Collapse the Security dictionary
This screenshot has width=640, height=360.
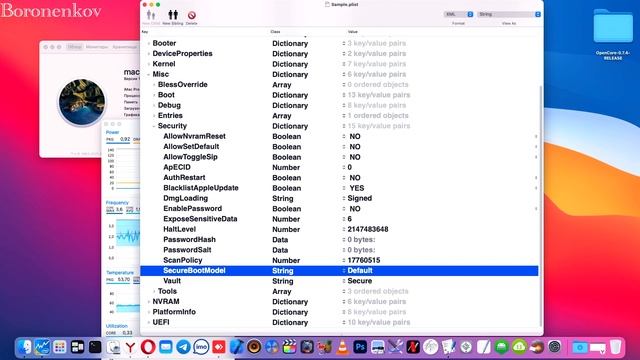(x=154, y=126)
